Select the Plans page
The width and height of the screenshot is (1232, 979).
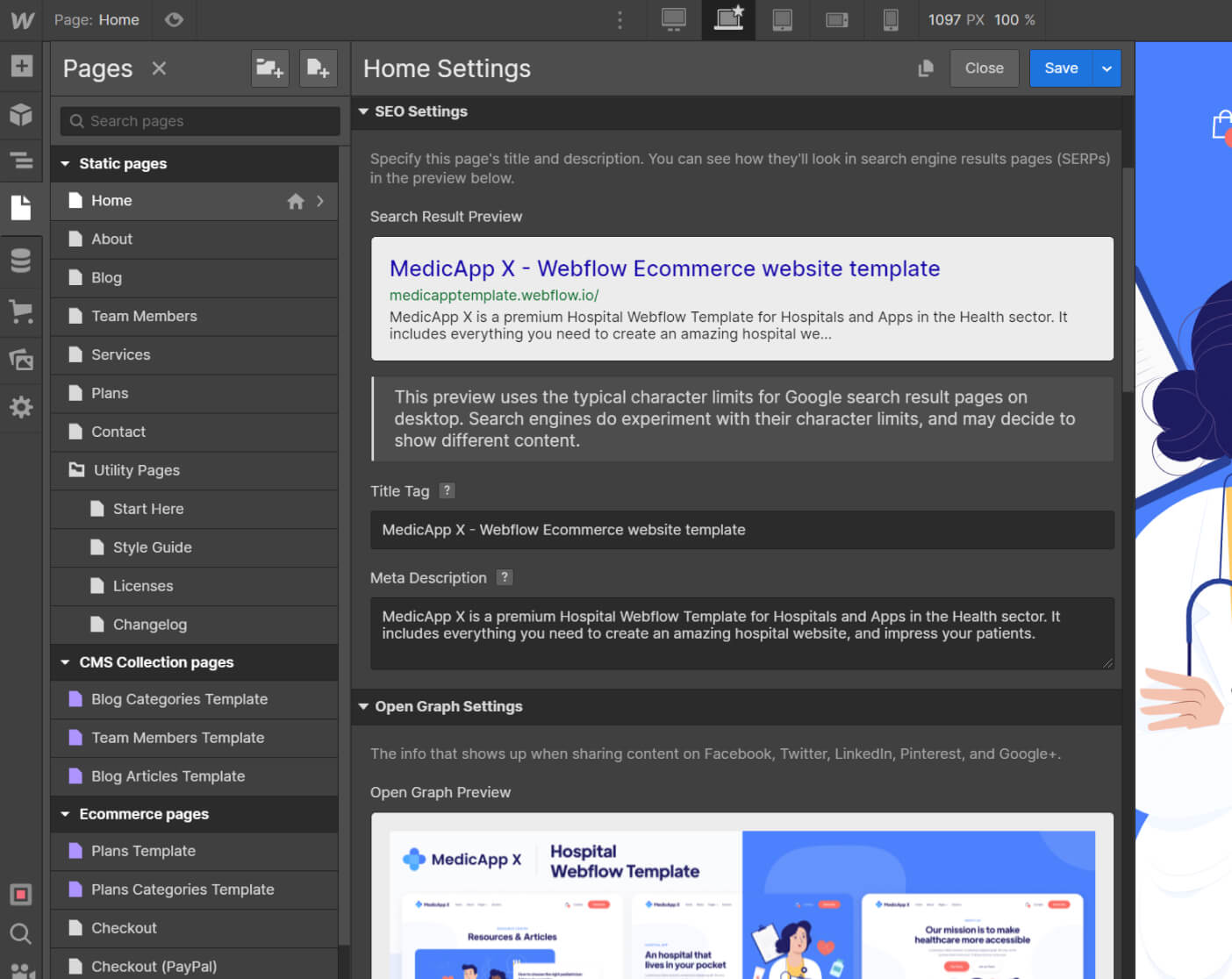tap(194, 394)
